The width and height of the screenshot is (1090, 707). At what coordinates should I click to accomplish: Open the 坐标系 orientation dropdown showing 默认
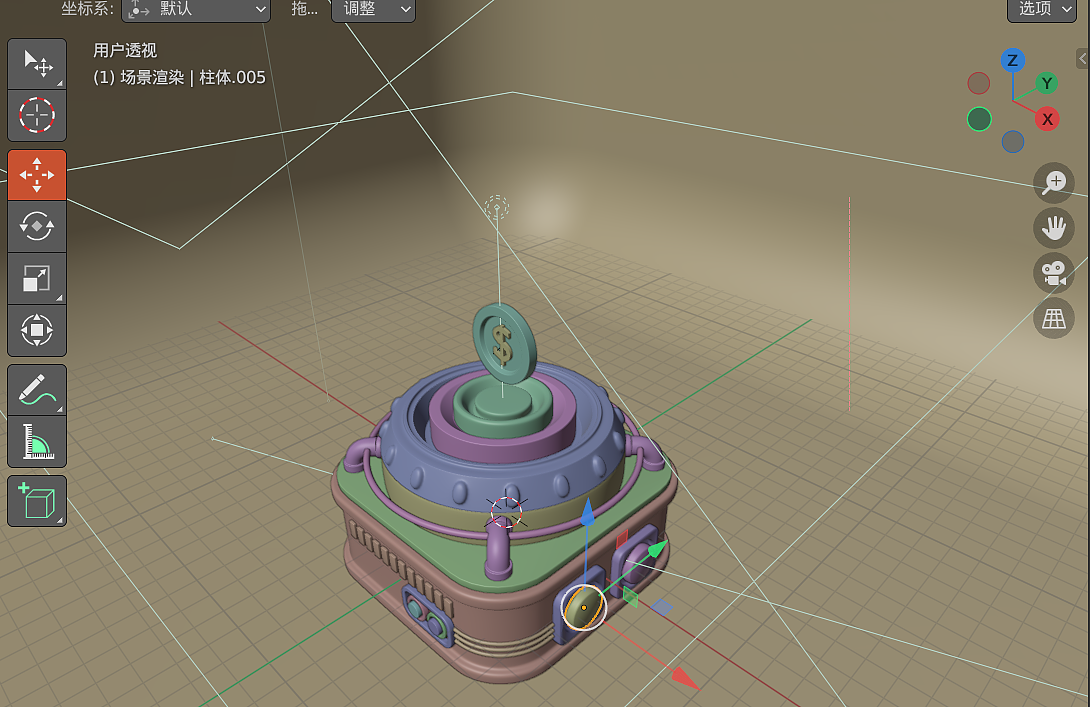tap(195, 11)
